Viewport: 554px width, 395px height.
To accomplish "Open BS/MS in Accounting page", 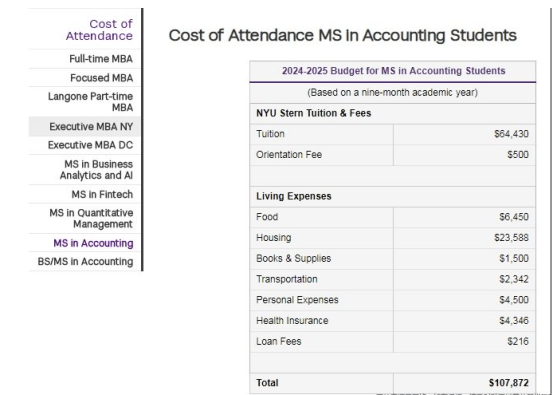I will [86, 261].
